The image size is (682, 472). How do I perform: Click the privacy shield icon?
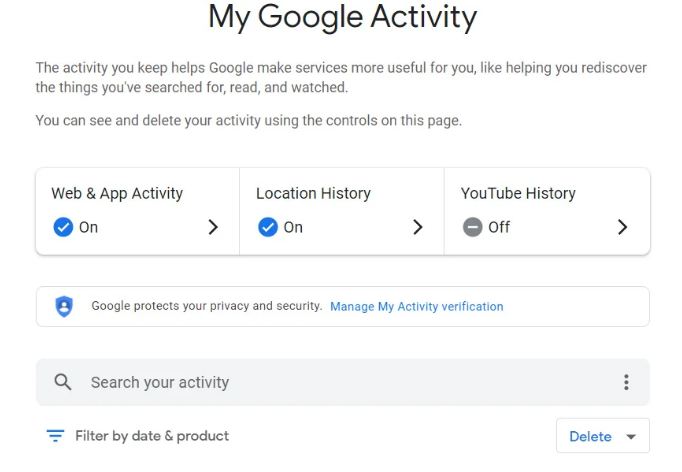pos(64,306)
